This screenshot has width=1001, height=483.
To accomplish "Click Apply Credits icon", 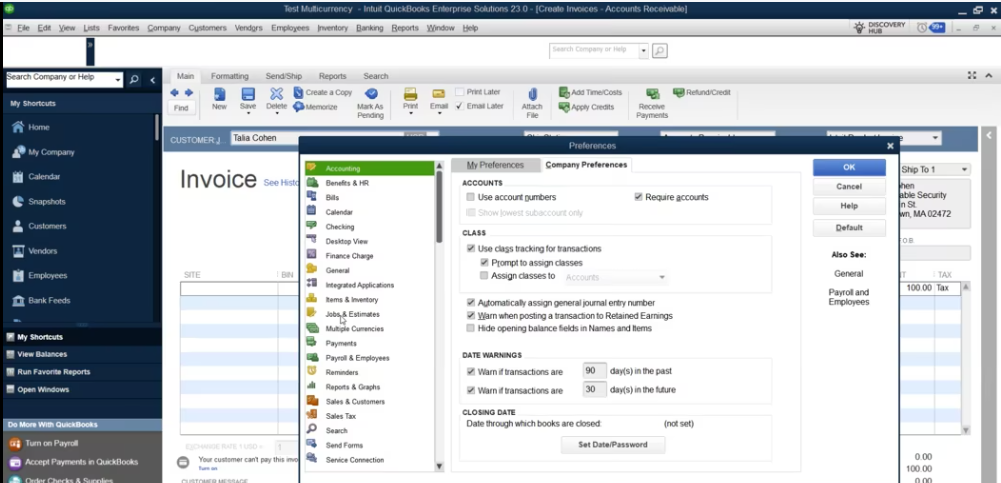I will click(x=564, y=107).
